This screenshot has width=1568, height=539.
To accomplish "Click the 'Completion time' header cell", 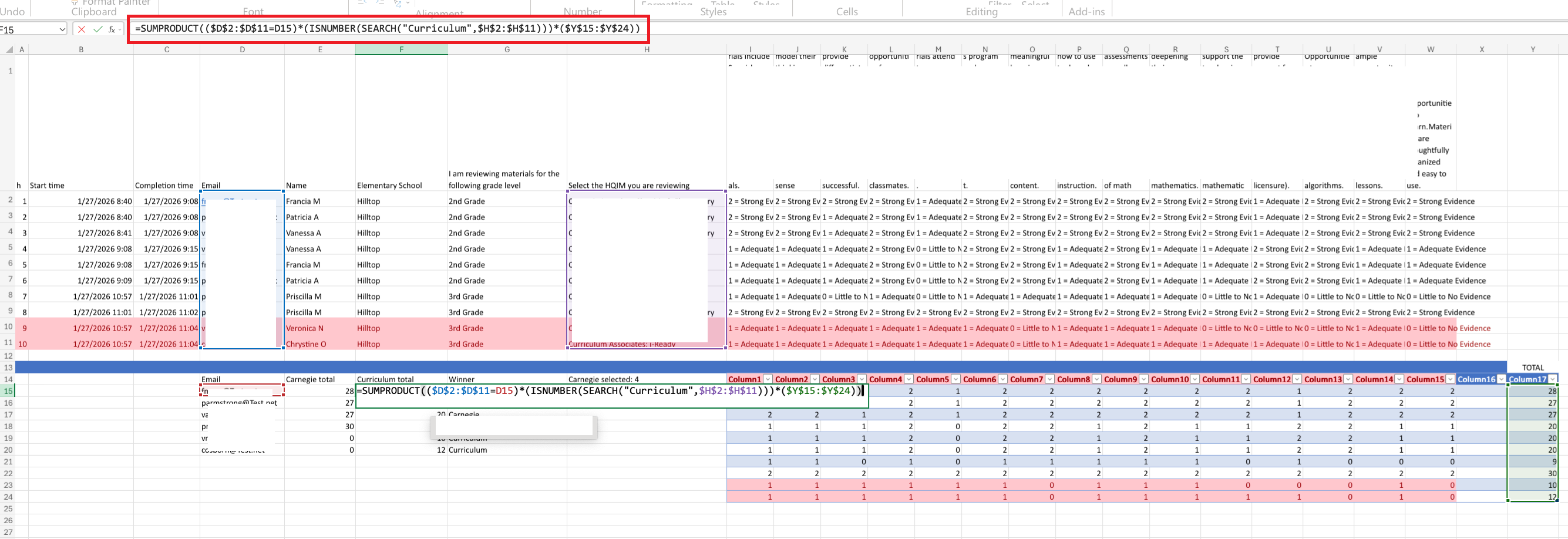I will [167, 186].
